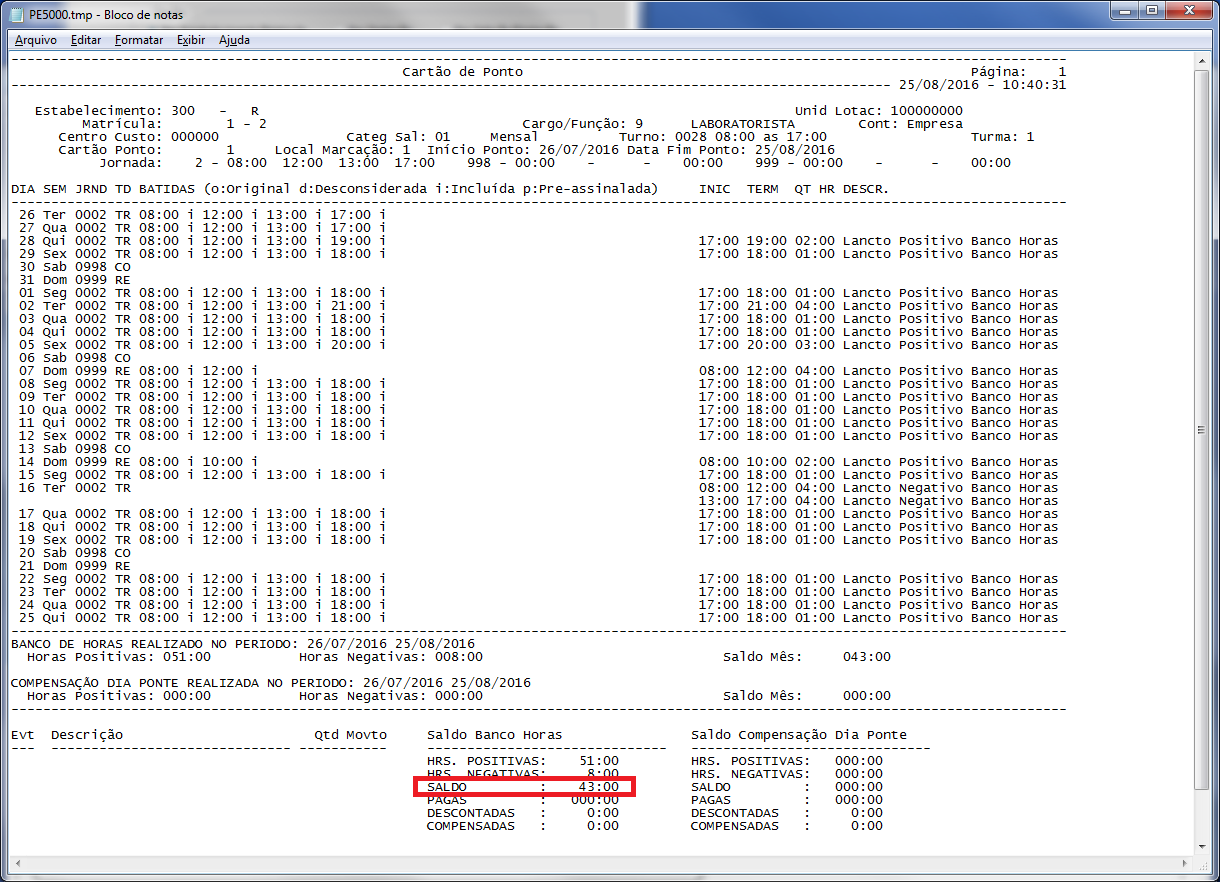Click the 'Lancto Negativo Banco Horas' 08:00 row
This screenshot has width=1220, height=882.
[878, 488]
